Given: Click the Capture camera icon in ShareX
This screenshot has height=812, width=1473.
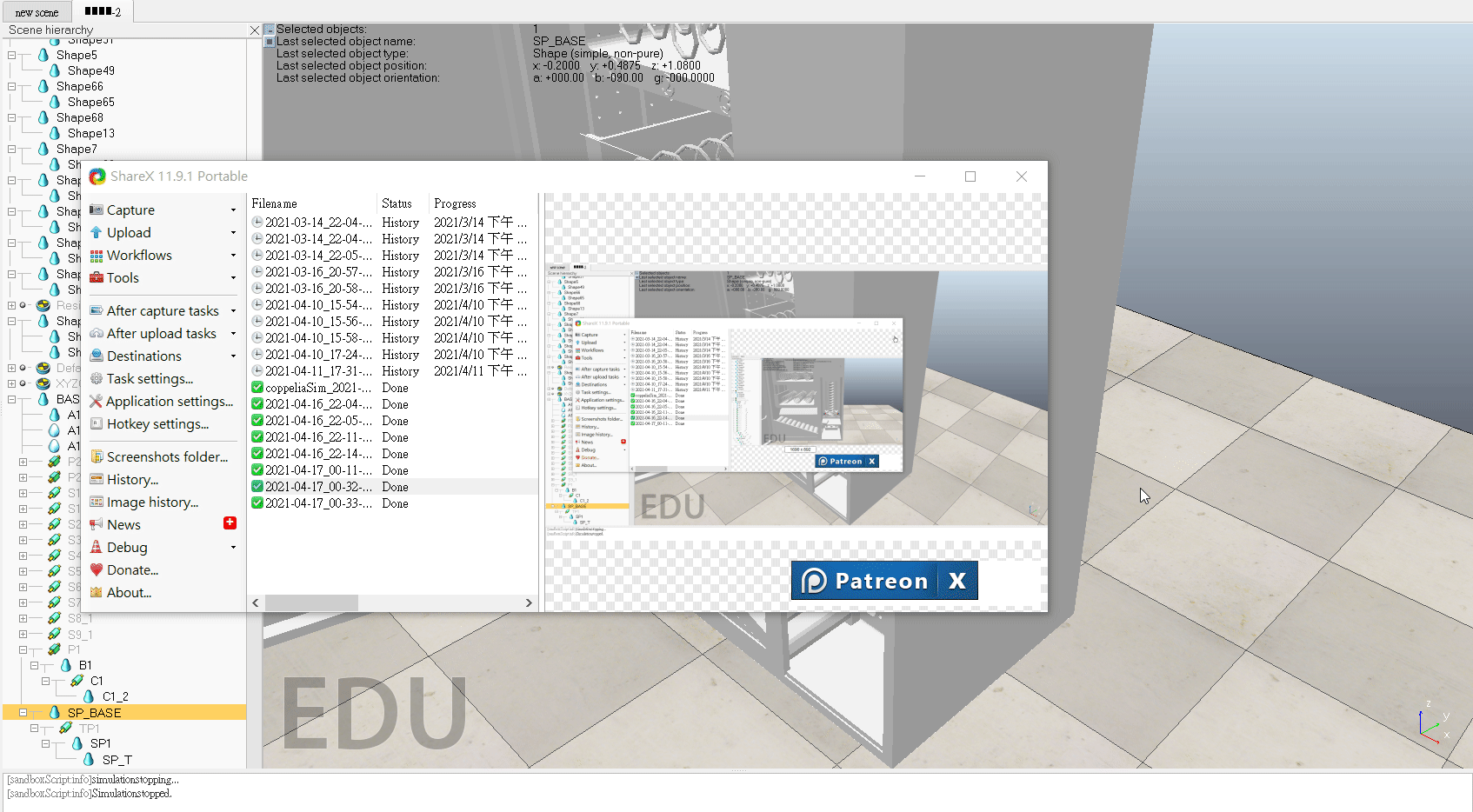Looking at the screenshot, I should point(97,210).
